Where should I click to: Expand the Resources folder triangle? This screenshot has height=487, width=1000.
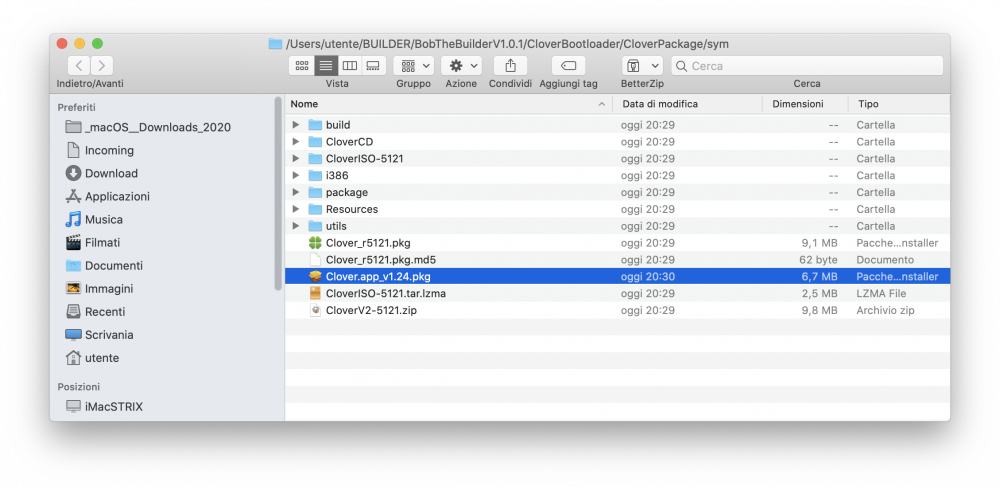tap(295, 209)
